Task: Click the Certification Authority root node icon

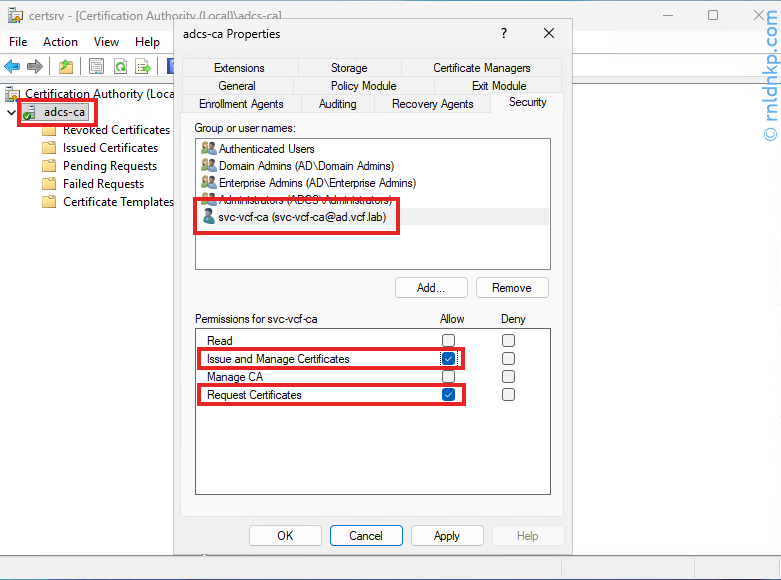Action: [13, 94]
